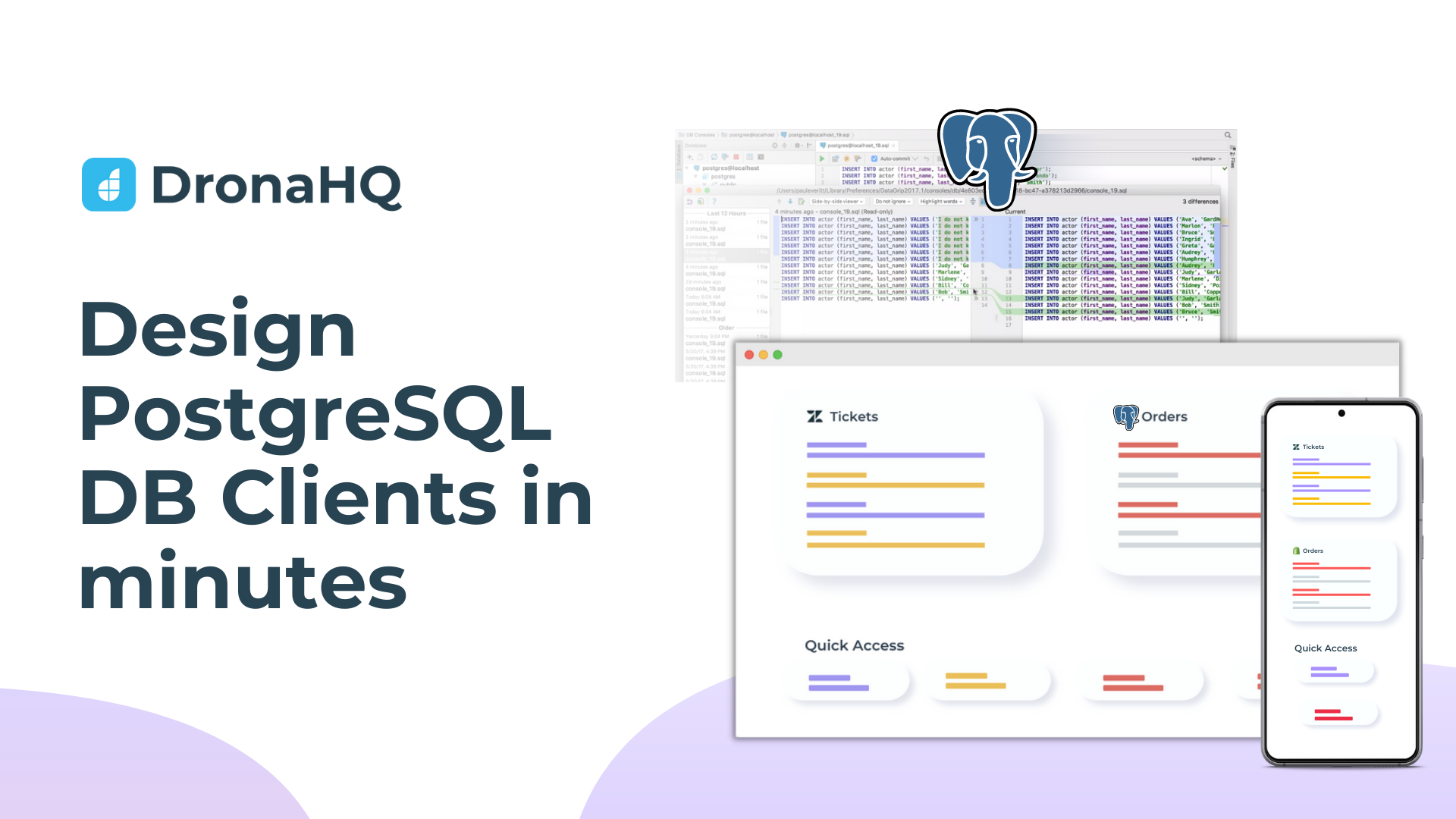Click the revert arrow in diff window toolbar

pyautogui.click(x=689, y=201)
